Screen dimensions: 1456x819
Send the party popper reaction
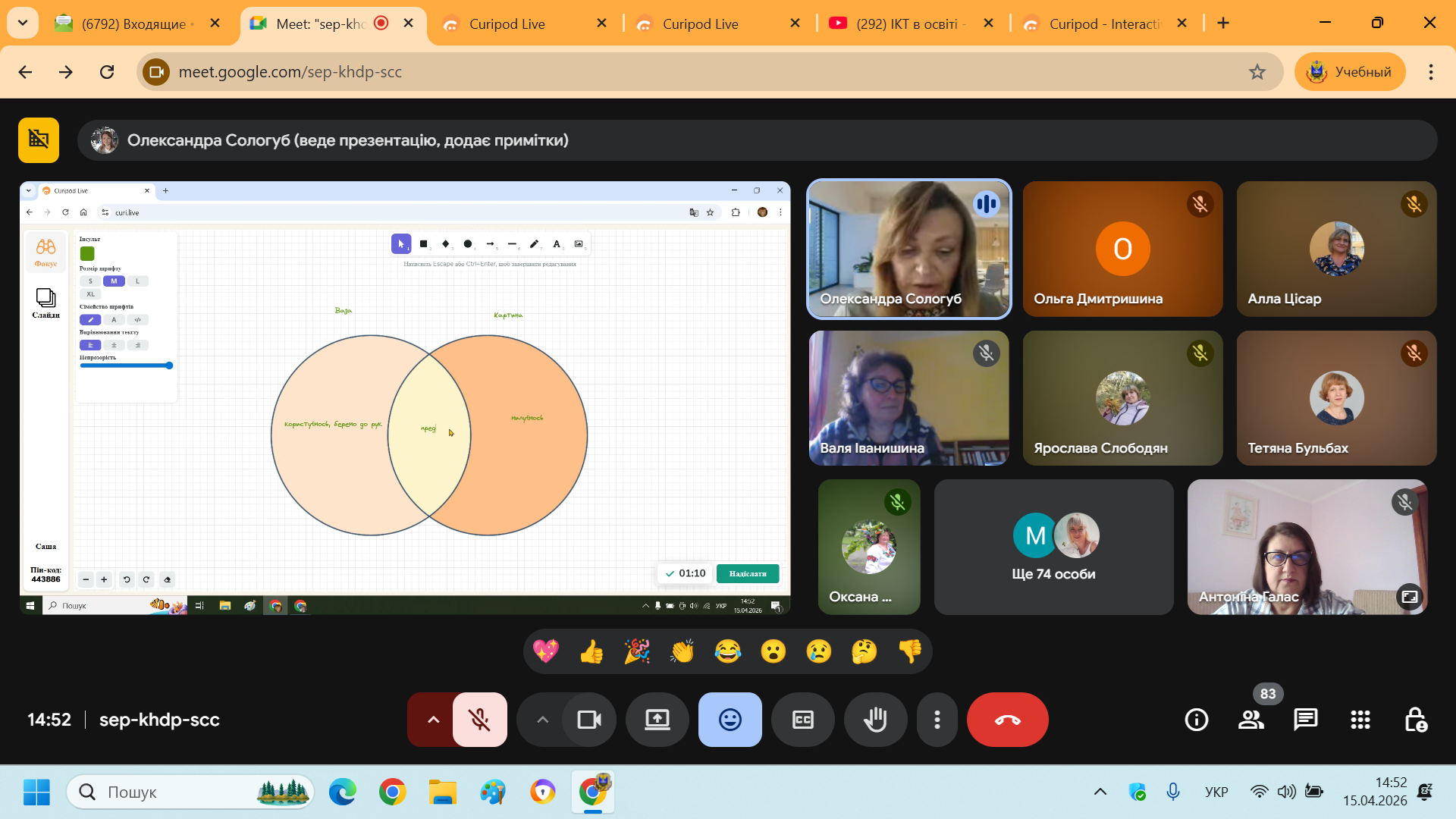click(637, 651)
